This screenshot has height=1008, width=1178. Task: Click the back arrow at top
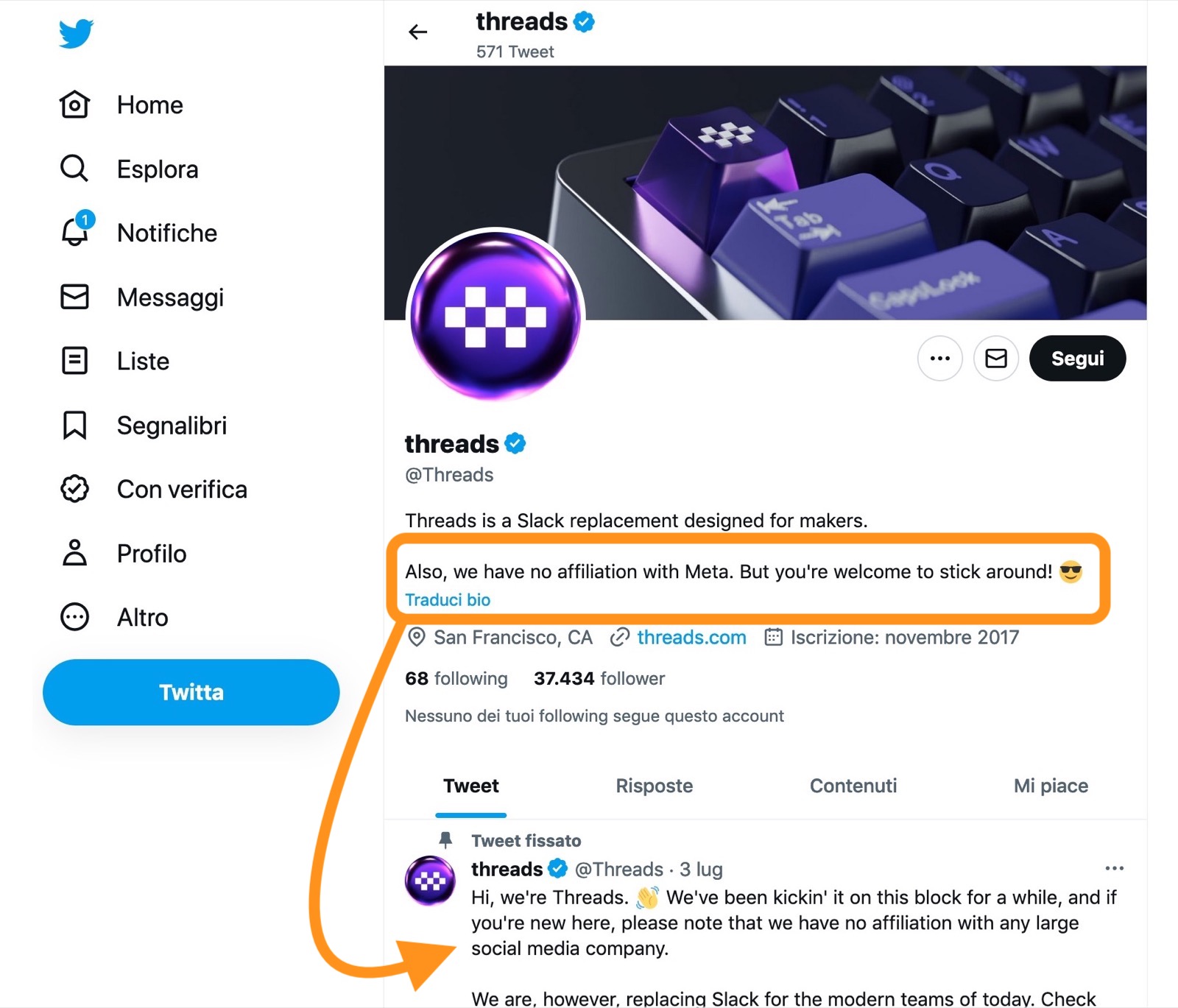[418, 32]
